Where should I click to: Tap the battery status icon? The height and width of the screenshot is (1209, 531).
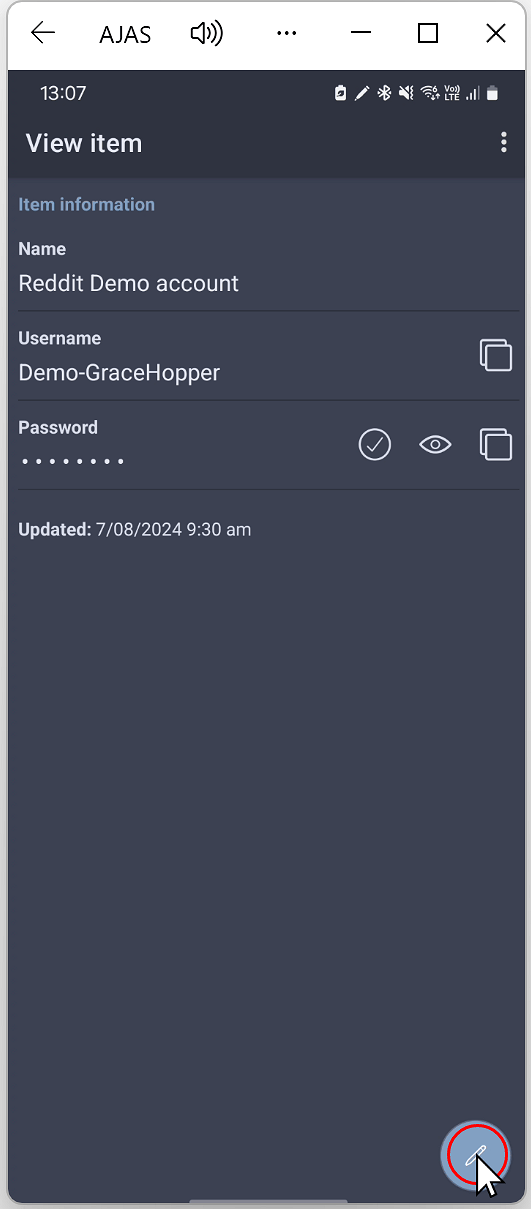click(492, 93)
